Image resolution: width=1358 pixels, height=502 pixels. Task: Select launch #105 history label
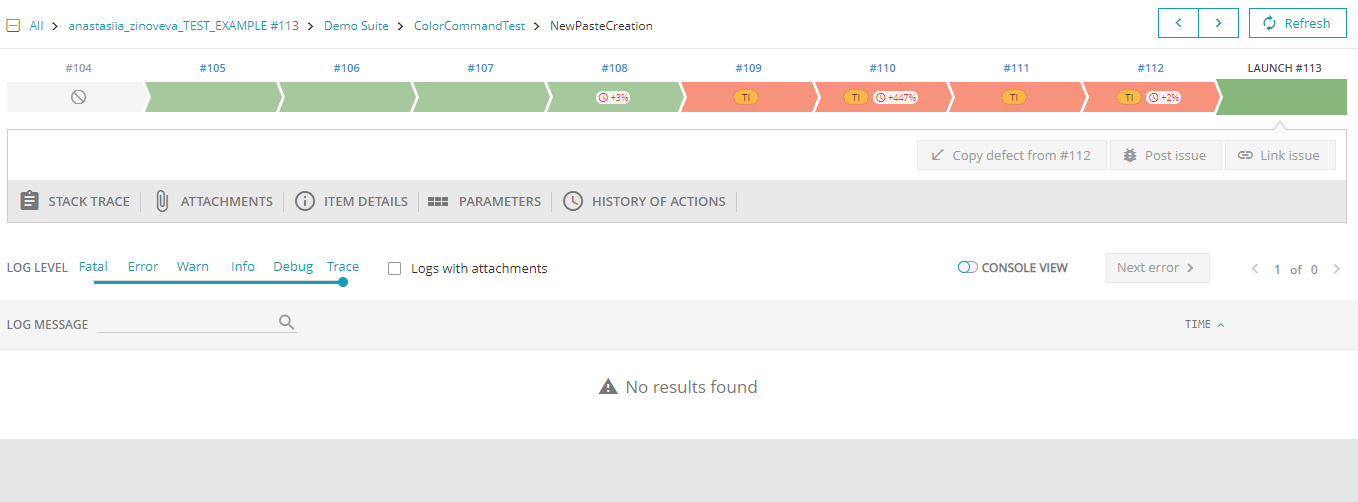coord(212,68)
